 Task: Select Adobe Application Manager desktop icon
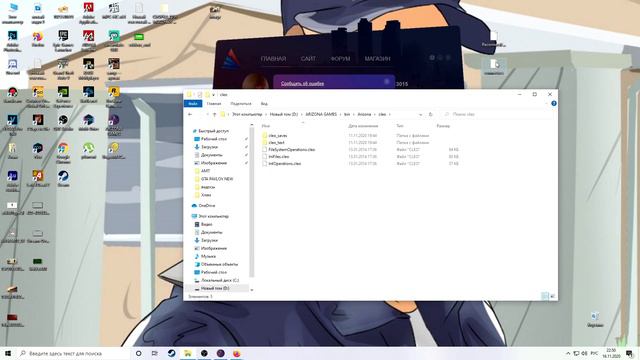pos(89,13)
